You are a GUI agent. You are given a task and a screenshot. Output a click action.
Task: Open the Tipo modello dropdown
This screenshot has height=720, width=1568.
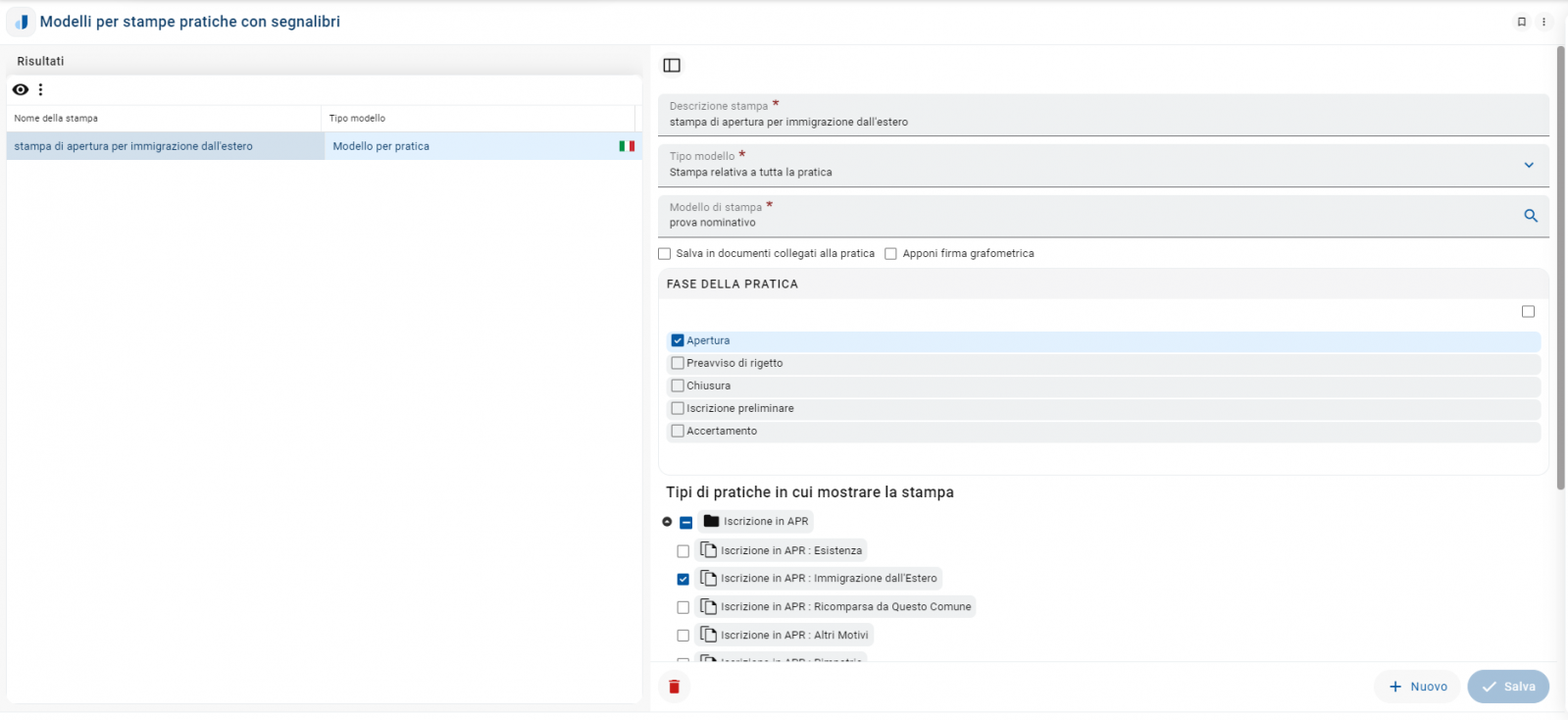point(1528,165)
